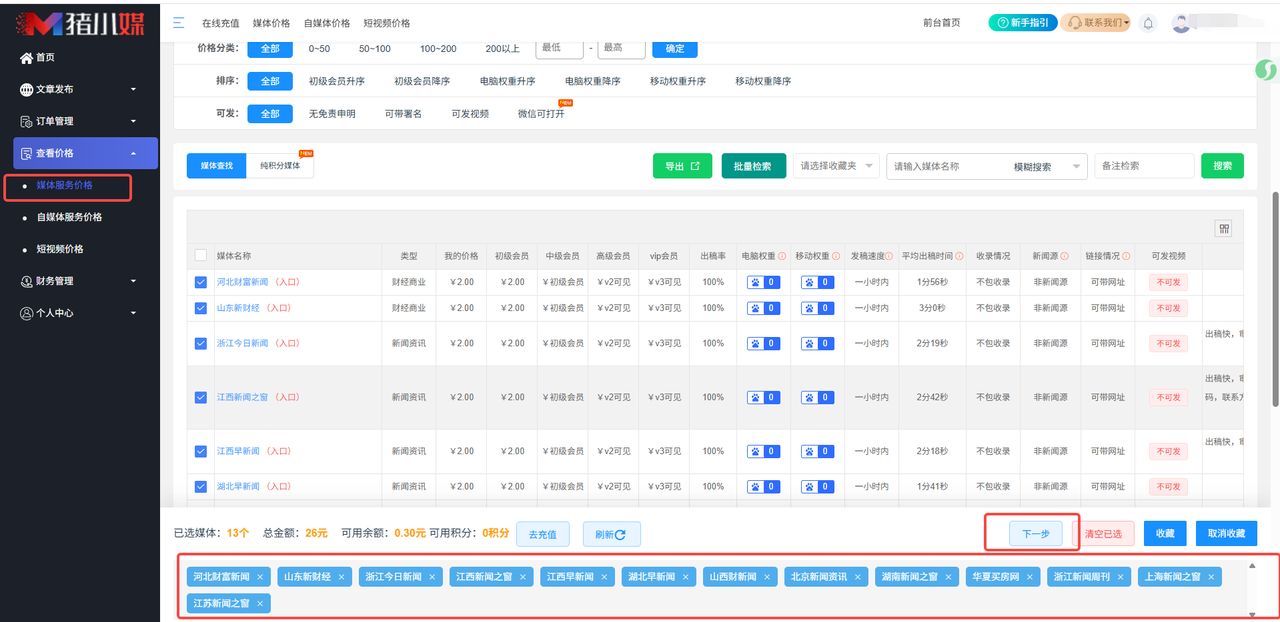This screenshot has height=622, width=1280.
Task: Collapse the sidebar with the hamburger icon
Action: click(178, 22)
